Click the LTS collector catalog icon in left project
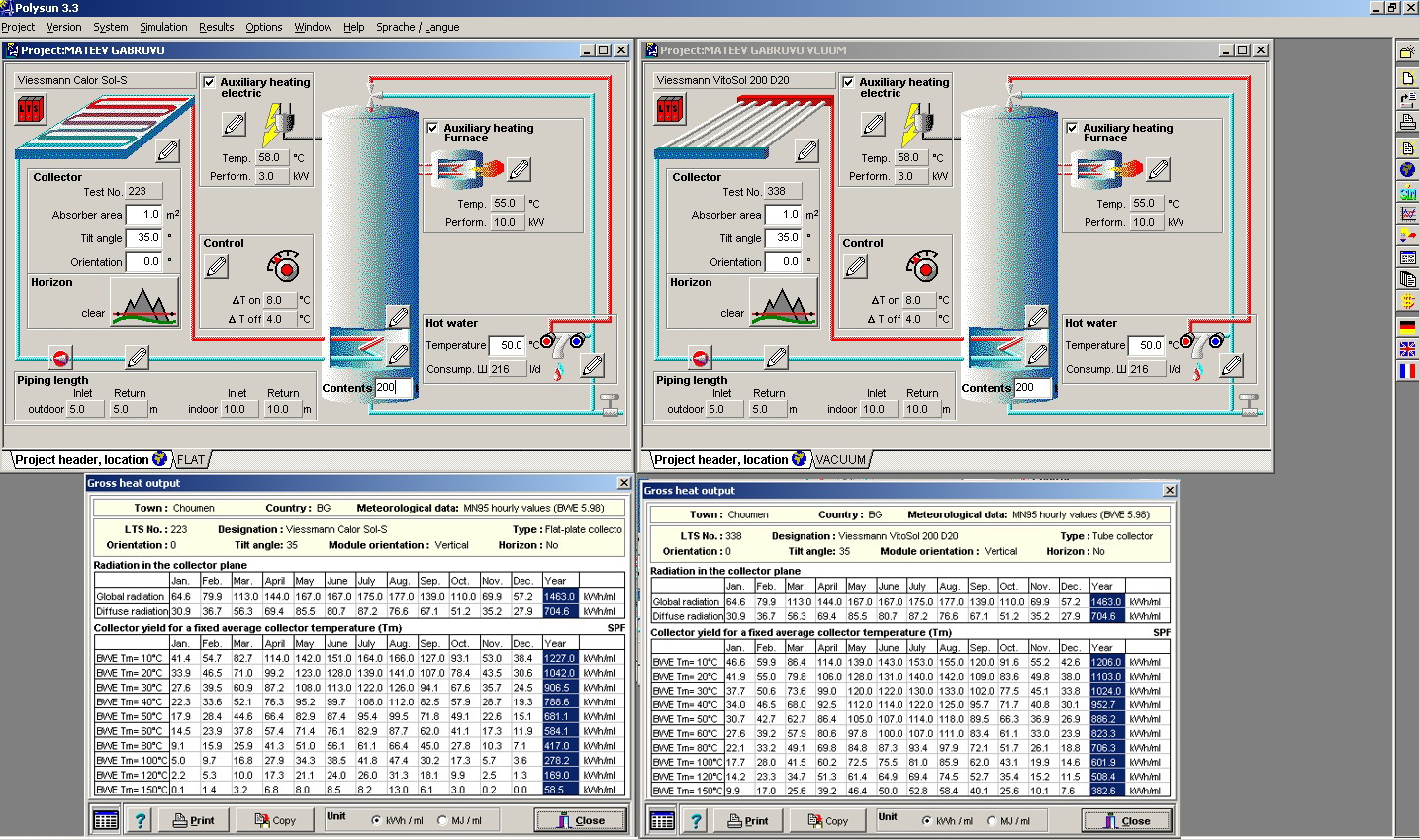 [x=31, y=108]
